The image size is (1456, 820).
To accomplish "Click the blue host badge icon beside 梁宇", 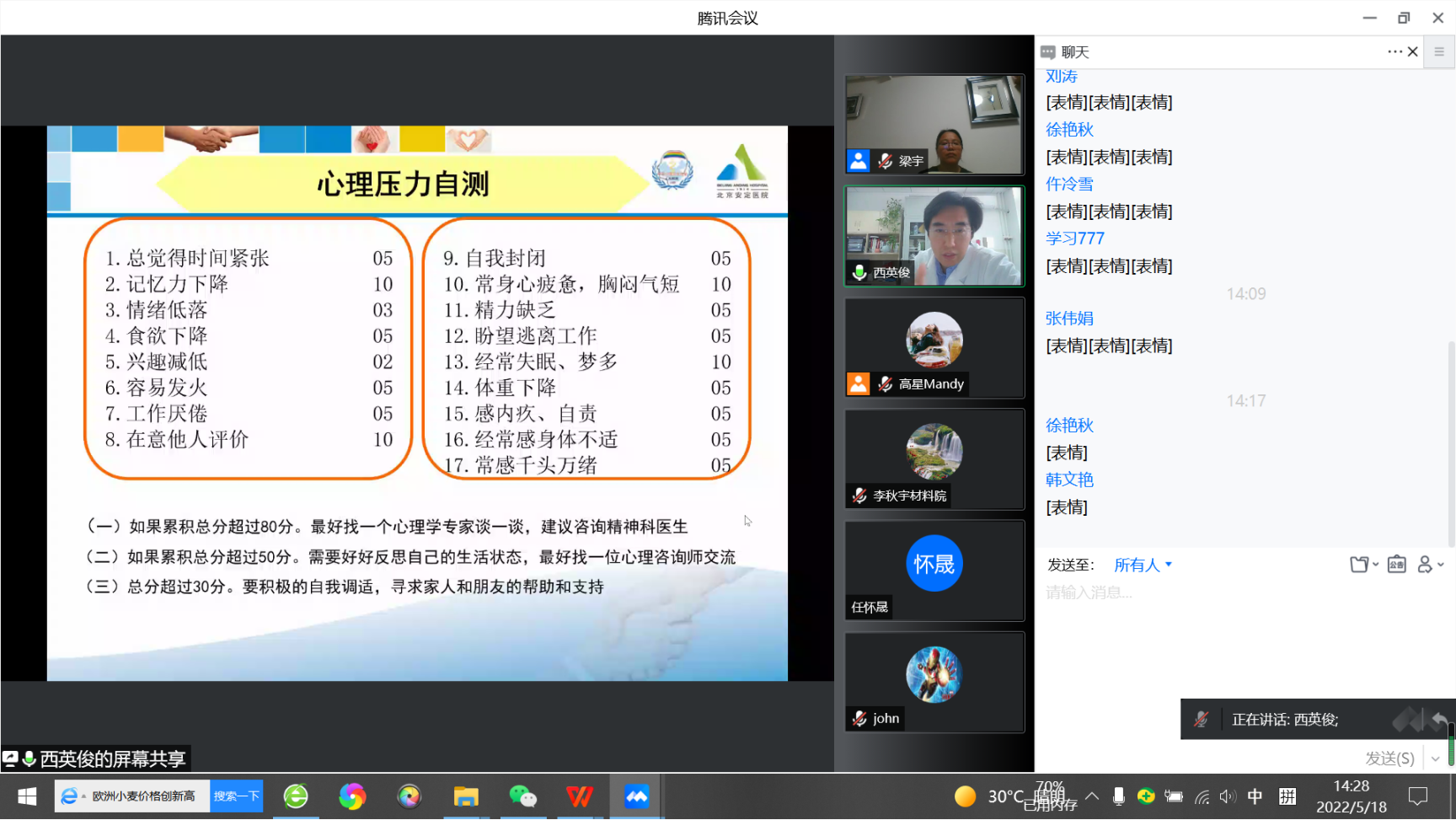I will click(x=859, y=161).
